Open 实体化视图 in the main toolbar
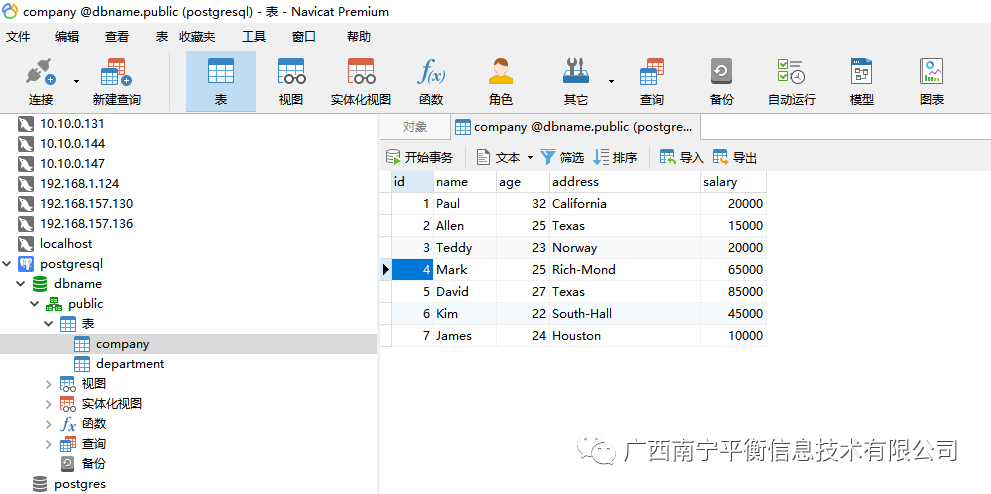The width and height of the screenshot is (991, 494). click(x=361, y=81)
